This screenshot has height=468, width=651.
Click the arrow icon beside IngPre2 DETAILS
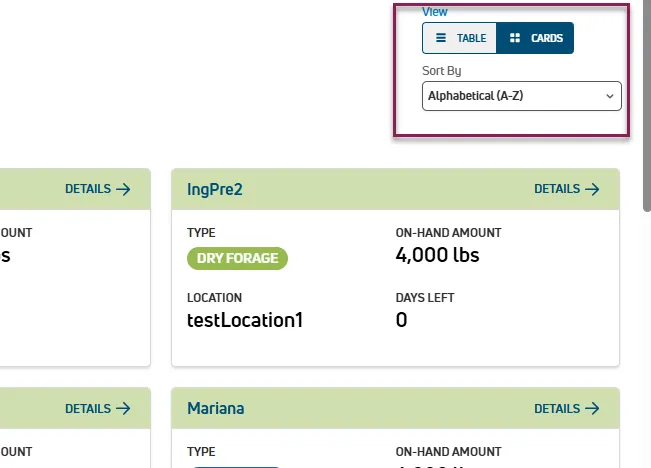tap(592, 189)
